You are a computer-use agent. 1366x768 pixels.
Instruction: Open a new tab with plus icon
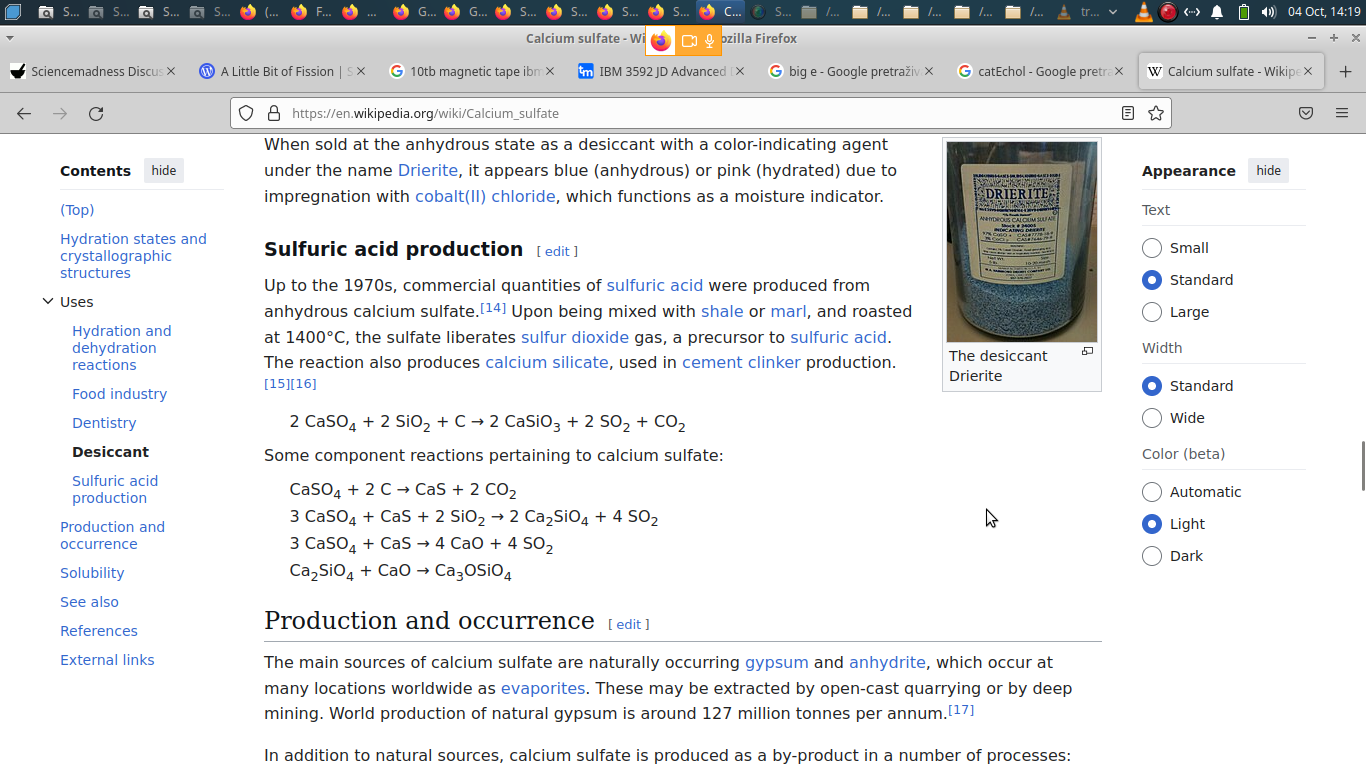point(1345,71)
